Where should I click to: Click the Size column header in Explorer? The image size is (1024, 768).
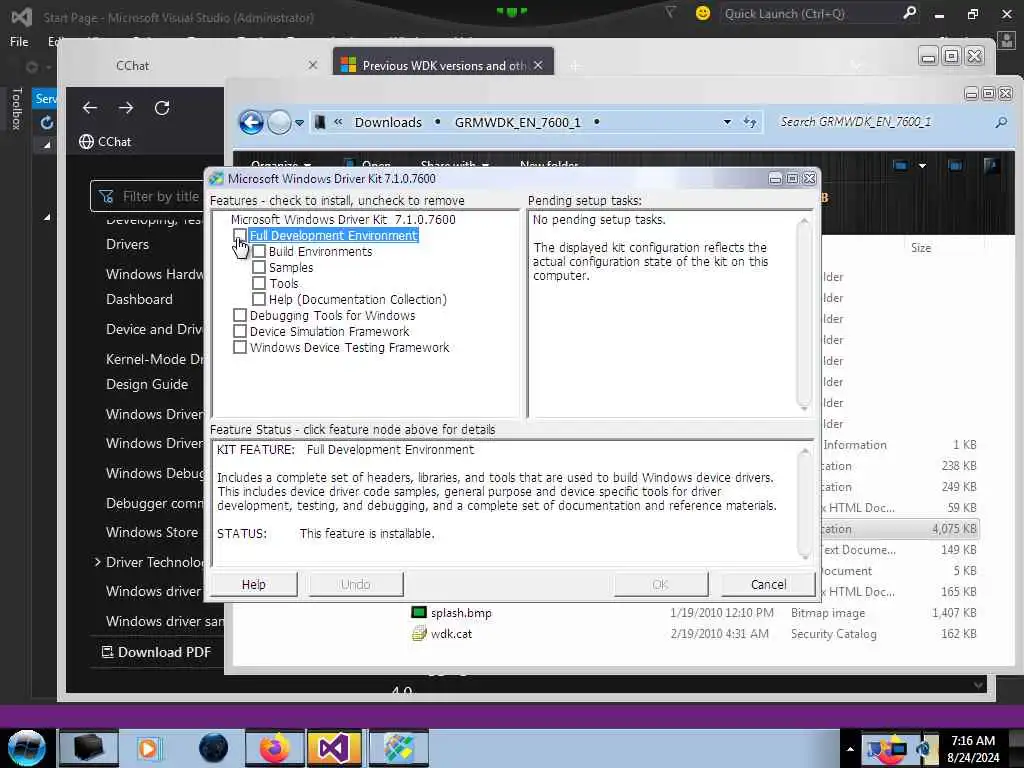pyautogui.click(x=921, y=248)
